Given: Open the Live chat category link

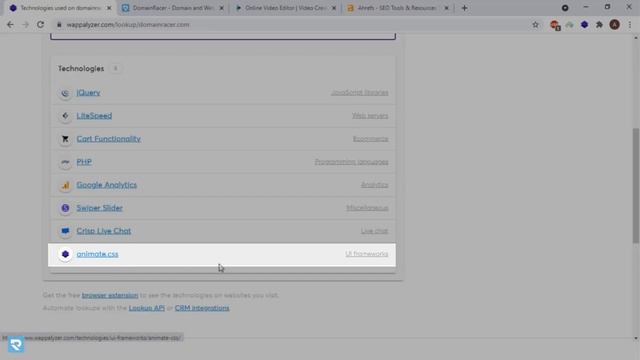Looking at the screenshot, I should pos(375,231).
